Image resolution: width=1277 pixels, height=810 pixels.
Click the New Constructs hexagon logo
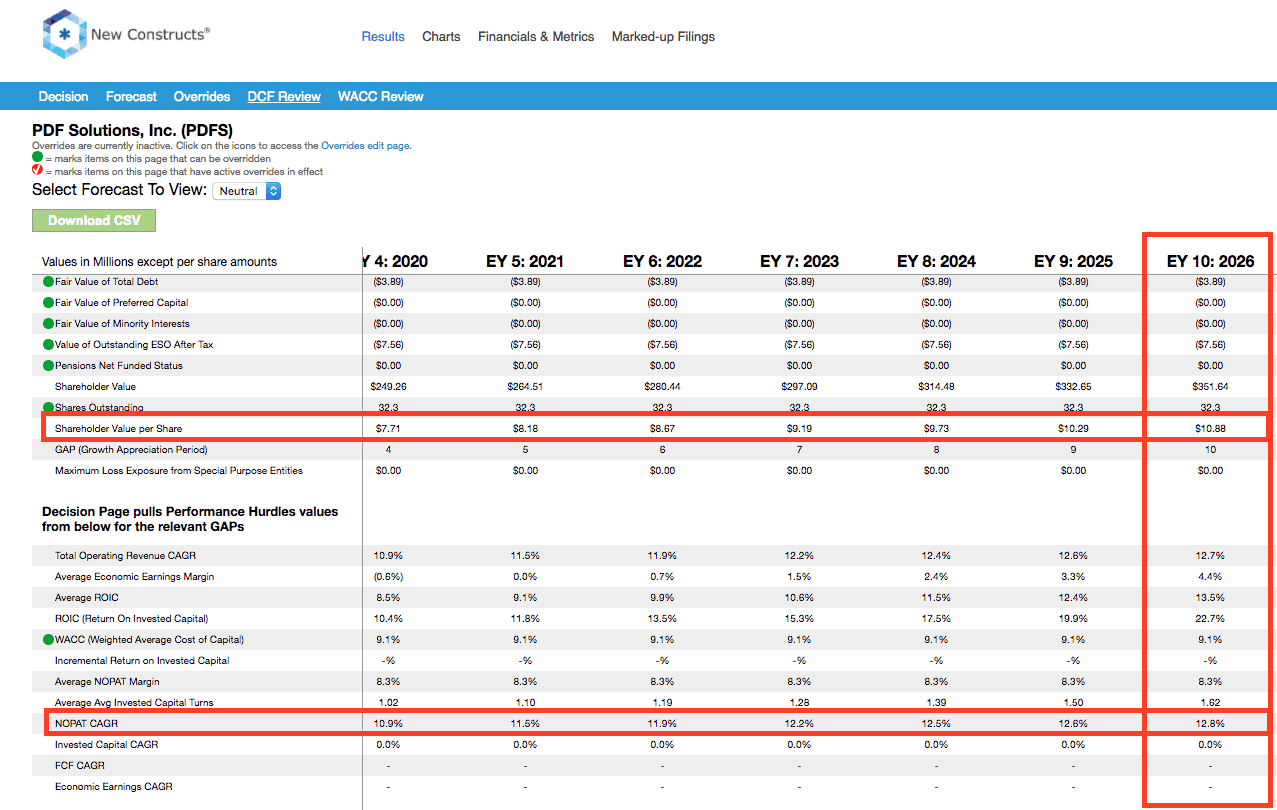[x=64, y=34]
